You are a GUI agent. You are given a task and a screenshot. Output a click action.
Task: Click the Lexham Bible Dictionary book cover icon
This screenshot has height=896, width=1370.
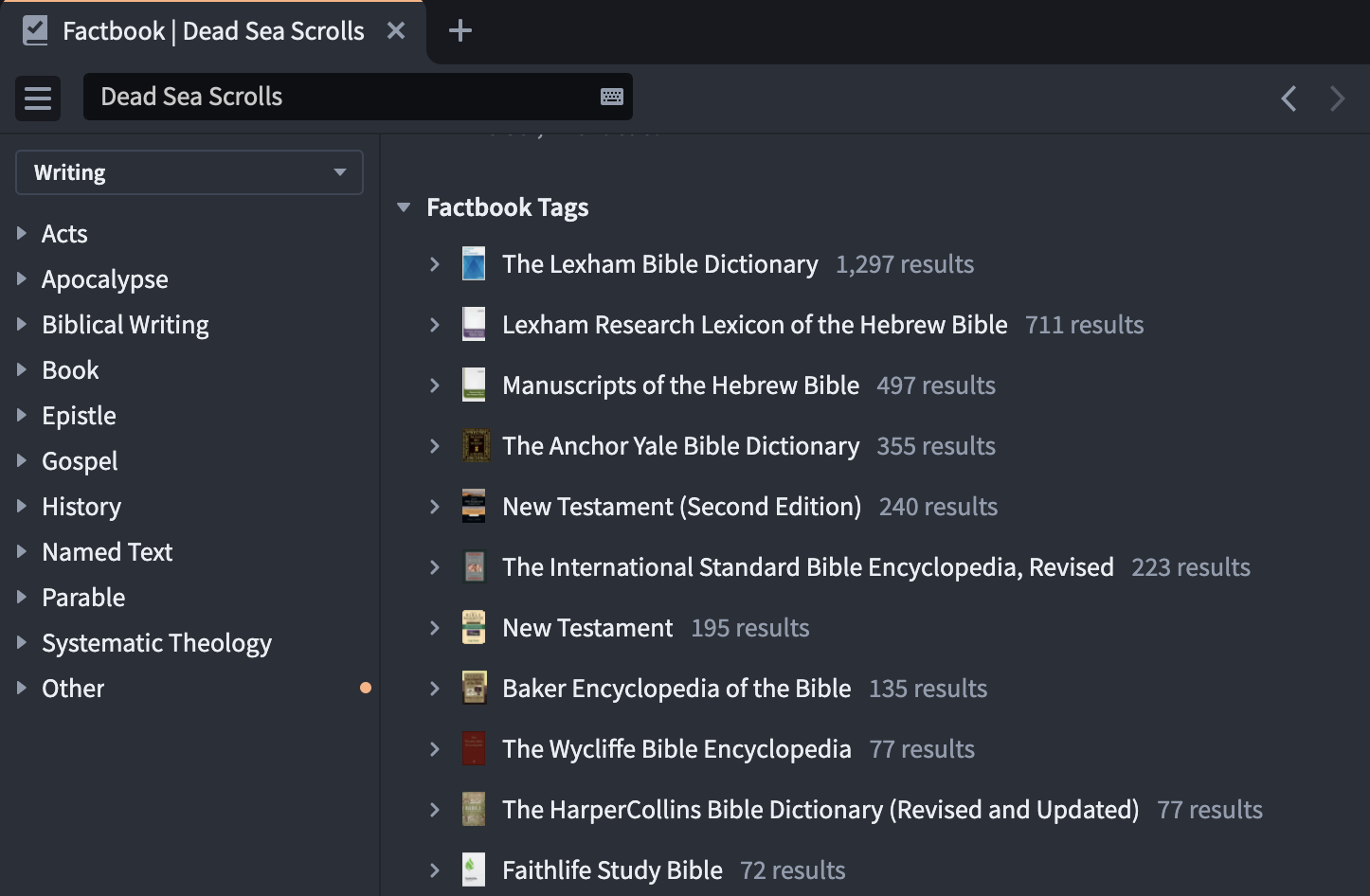(474, 264)
